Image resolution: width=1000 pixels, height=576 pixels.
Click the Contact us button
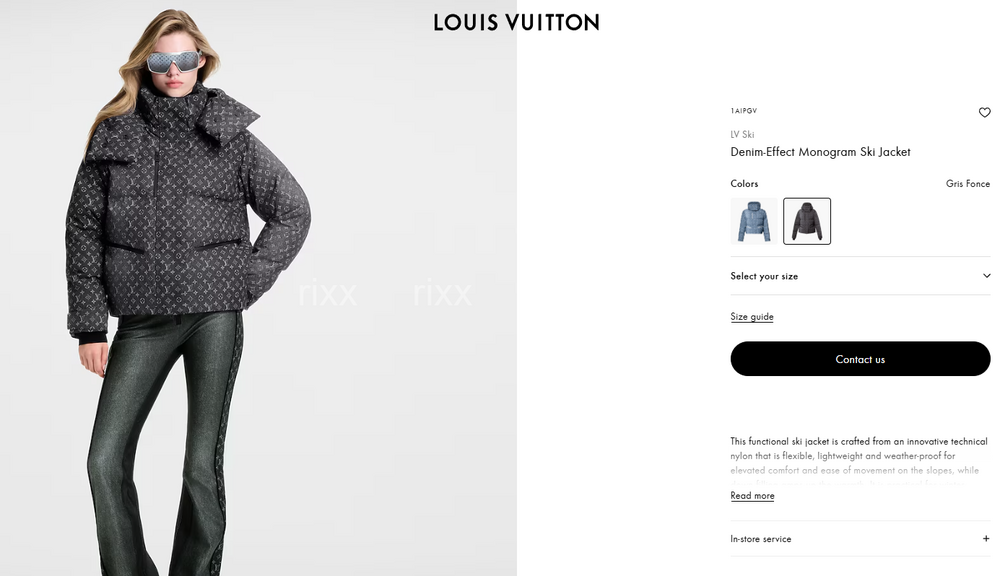860,358
